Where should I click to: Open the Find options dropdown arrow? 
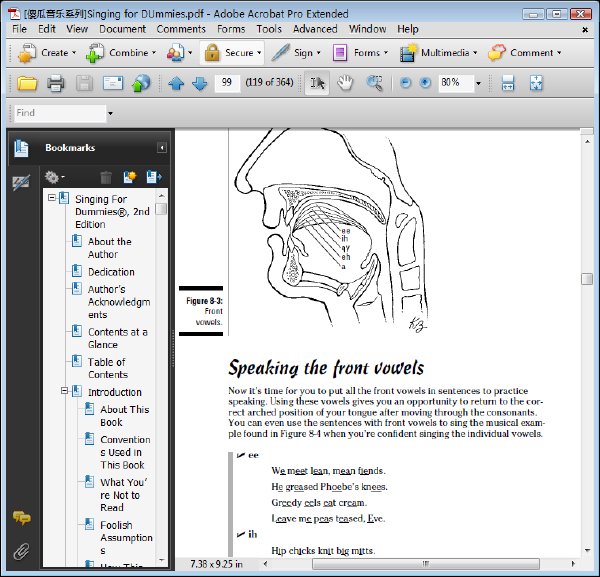[x=110, y=113]
